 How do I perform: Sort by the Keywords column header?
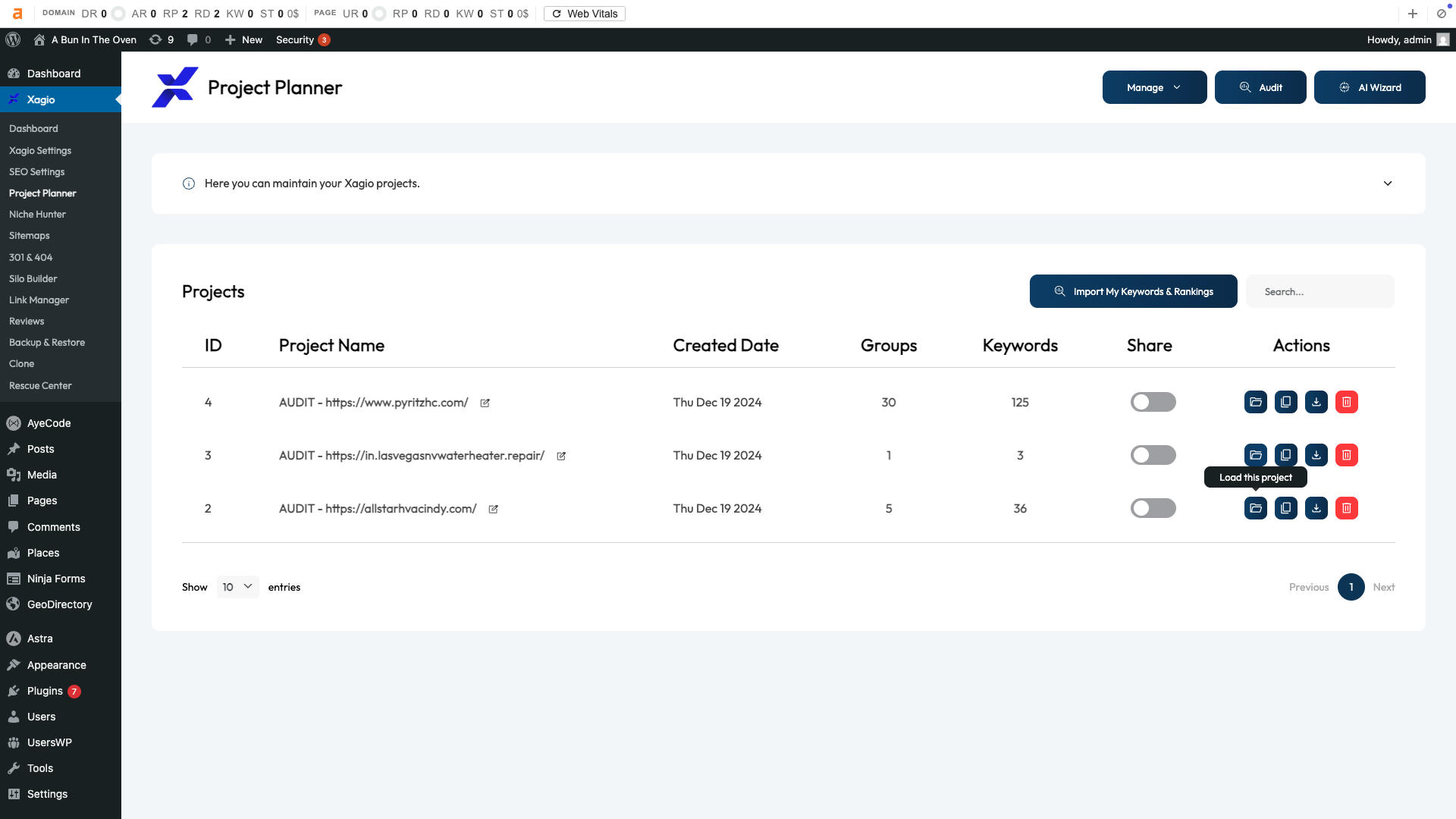tap(1020, 345)
